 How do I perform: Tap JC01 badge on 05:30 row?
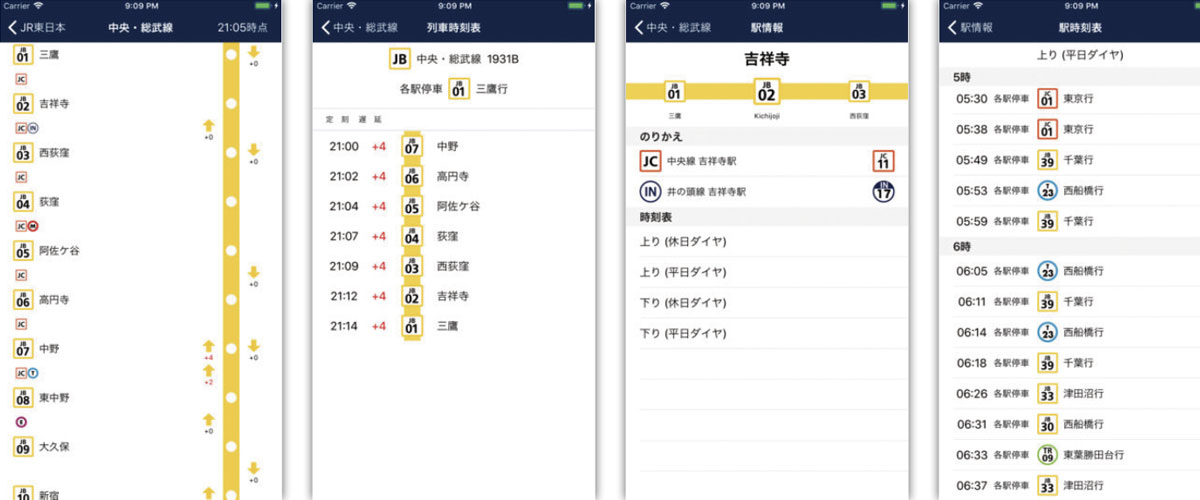(1047, 99)
